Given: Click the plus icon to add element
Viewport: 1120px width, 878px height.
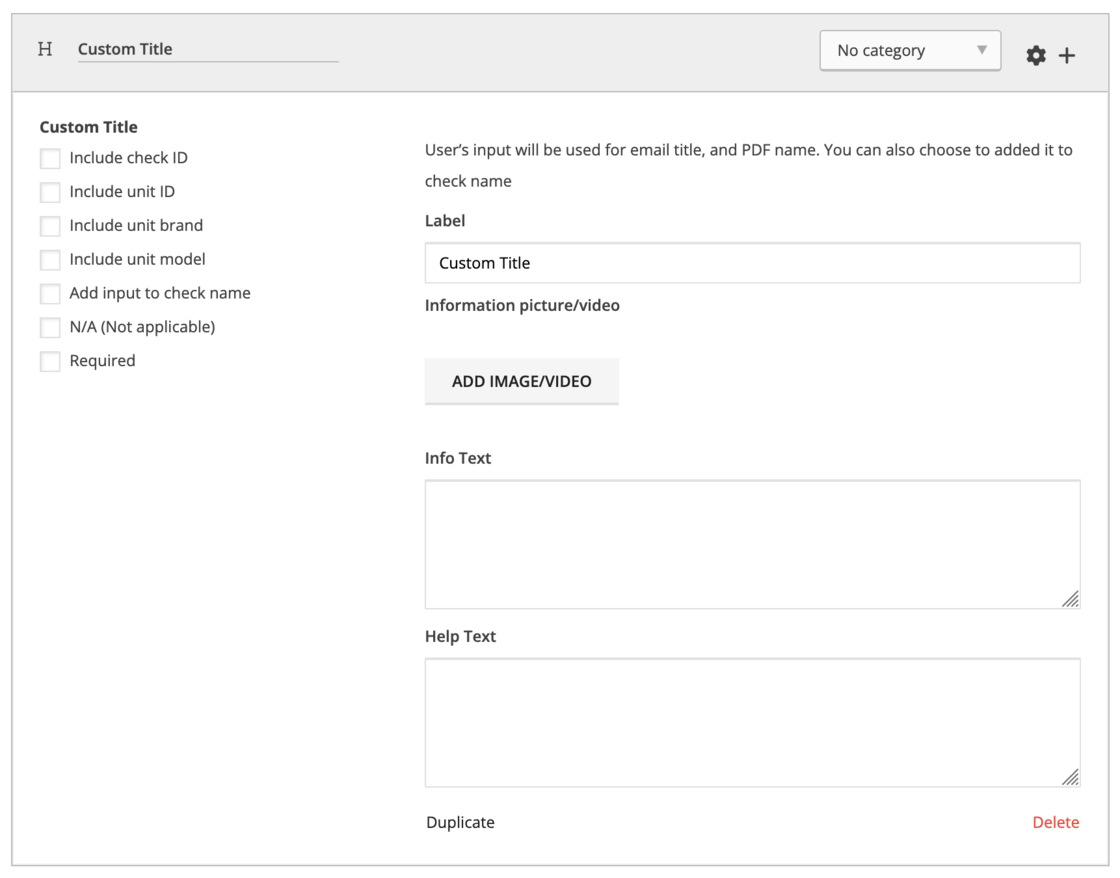Looking at the screenshot, I should (1067, 56).
